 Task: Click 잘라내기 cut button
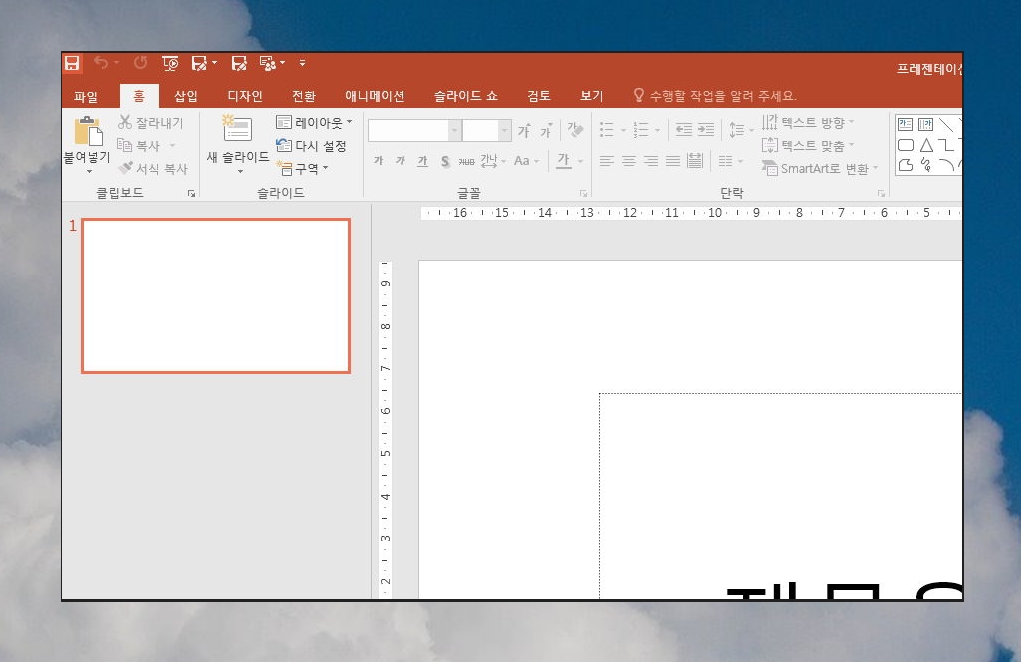[x=150, y=122]
